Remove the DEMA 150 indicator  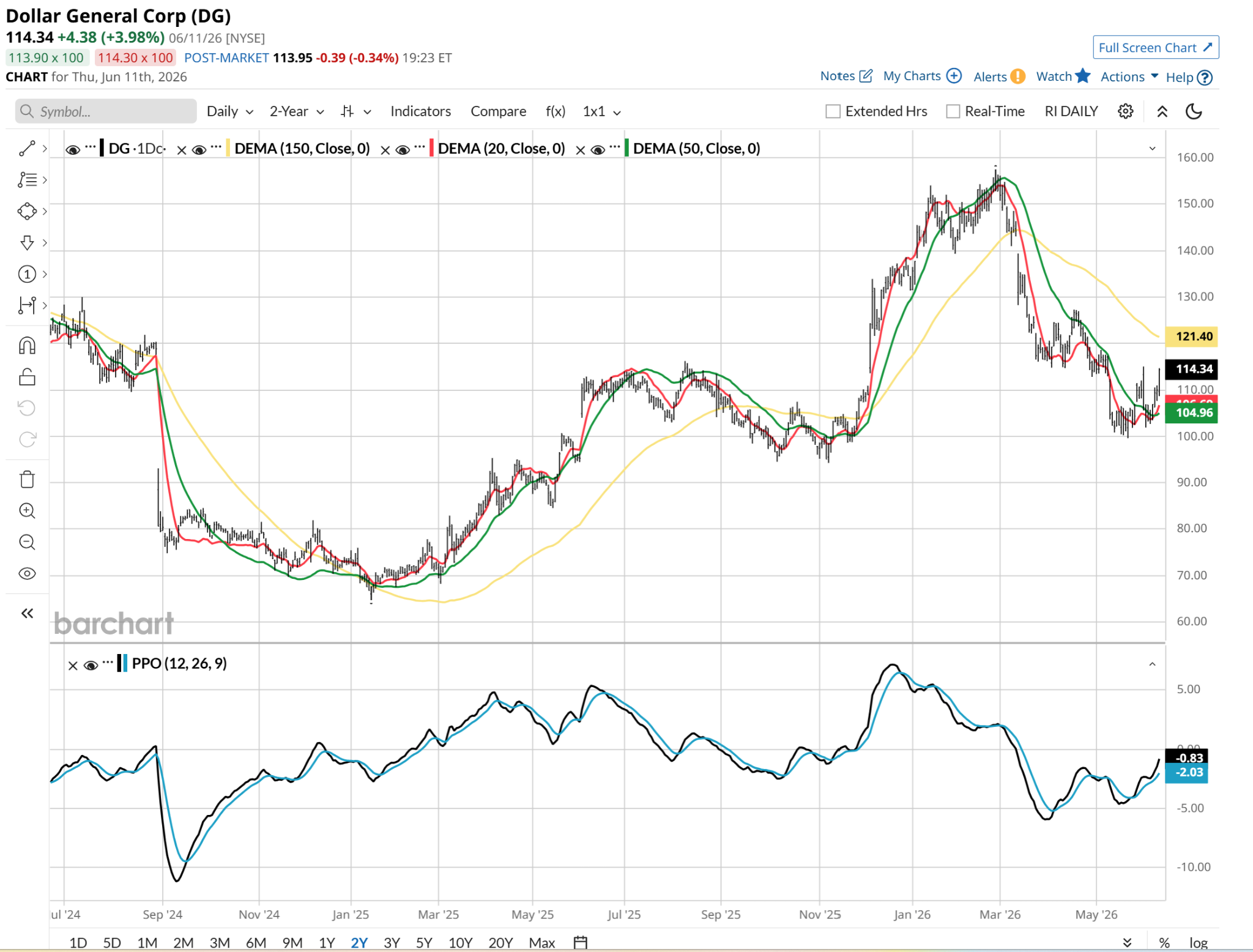[182, 150]
